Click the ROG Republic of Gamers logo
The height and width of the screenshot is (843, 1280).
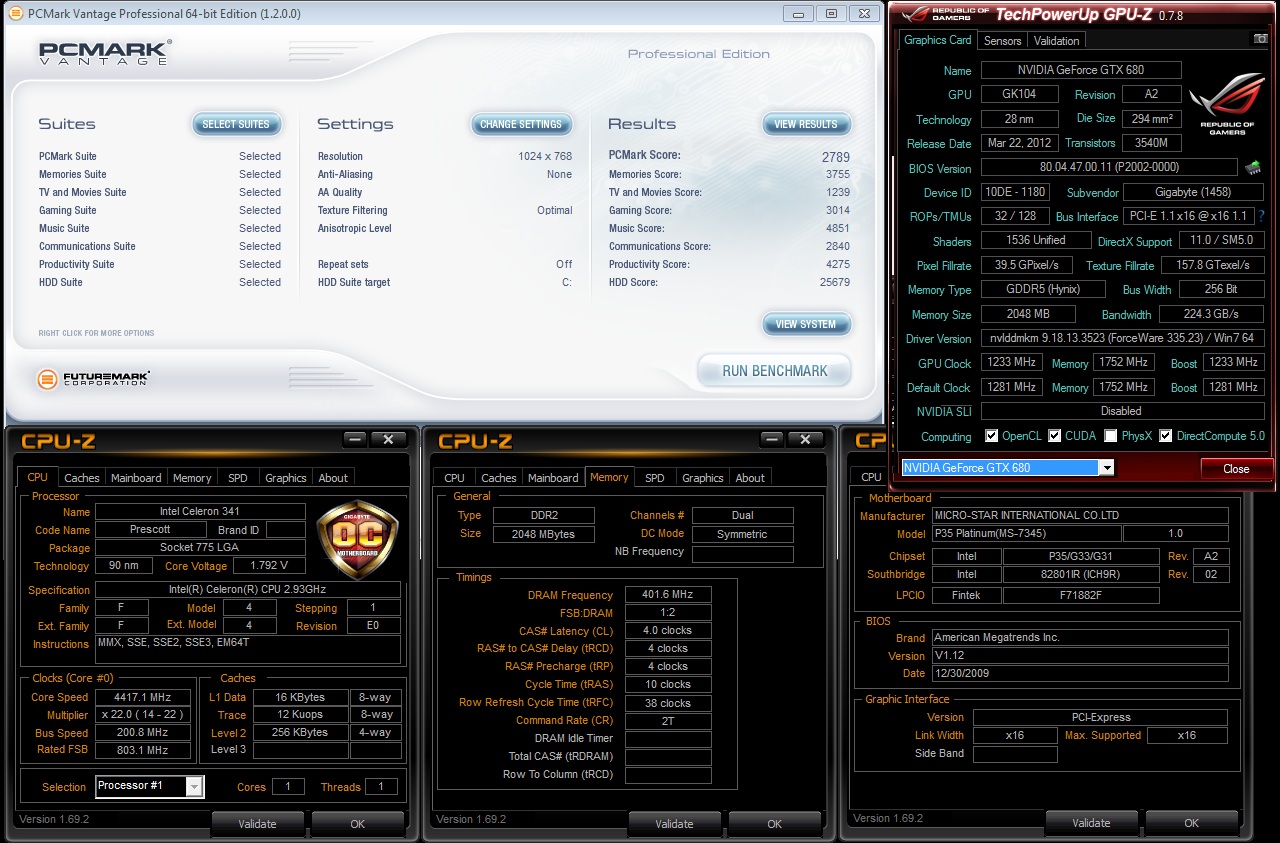pyautogui.click(x=1227, y=105)
